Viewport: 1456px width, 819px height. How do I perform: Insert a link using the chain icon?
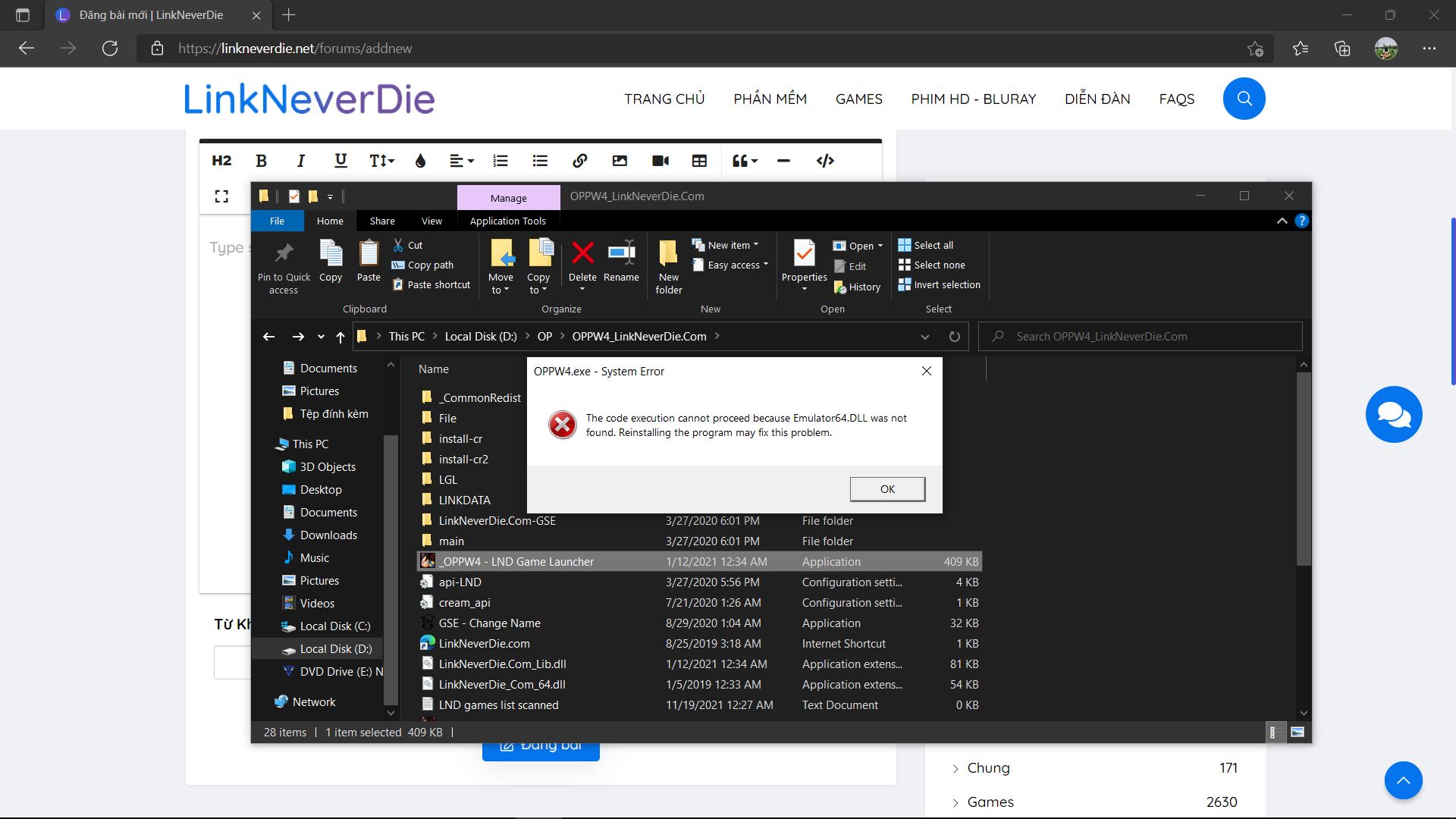[x=580, y=161]
